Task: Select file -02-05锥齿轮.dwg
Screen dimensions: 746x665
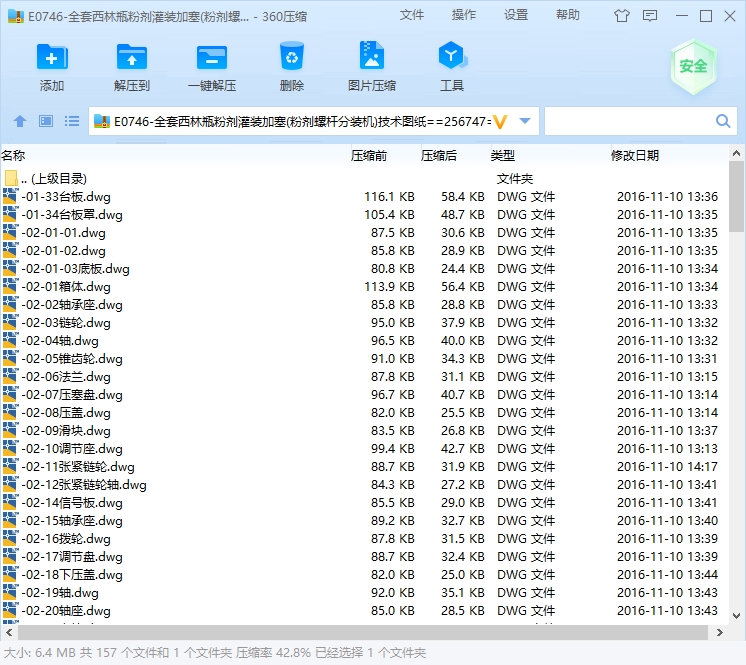Action: pyautogui.click(x=72, y=359)
